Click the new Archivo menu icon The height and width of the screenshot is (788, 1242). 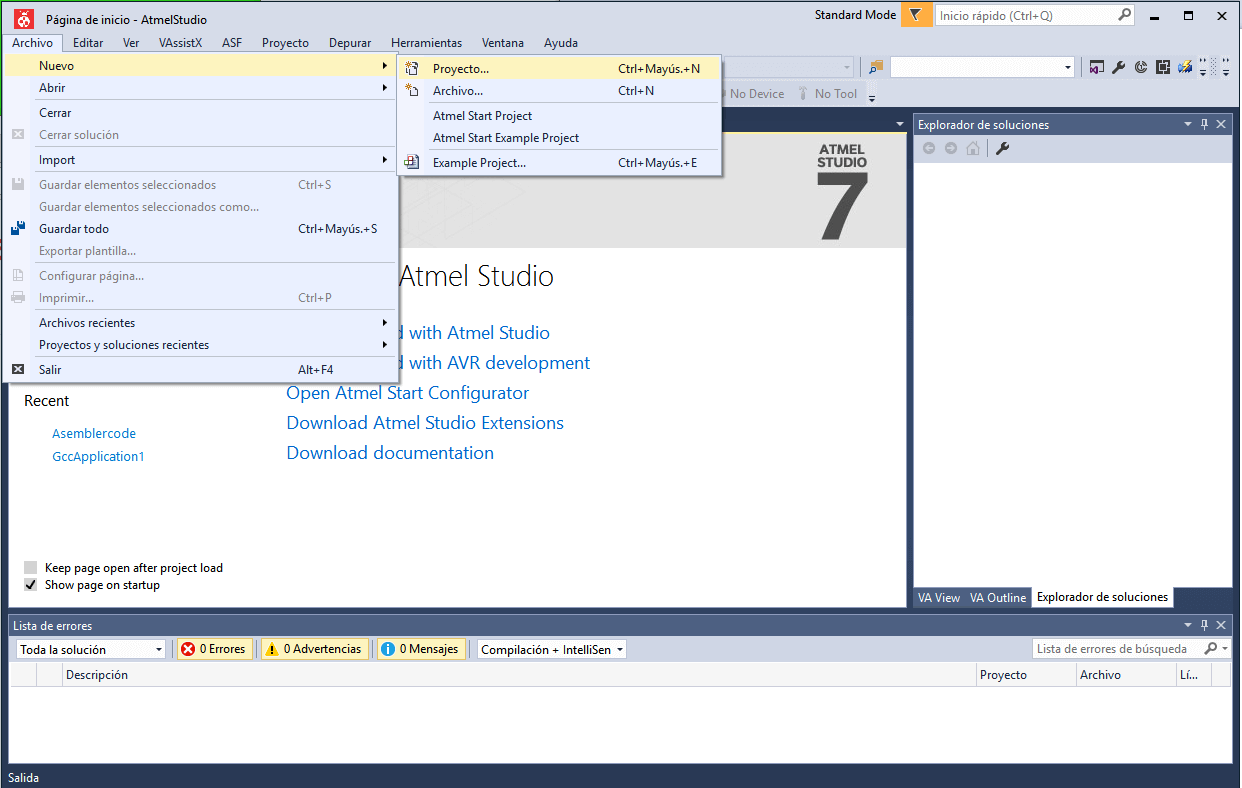[x=411, y=90]
